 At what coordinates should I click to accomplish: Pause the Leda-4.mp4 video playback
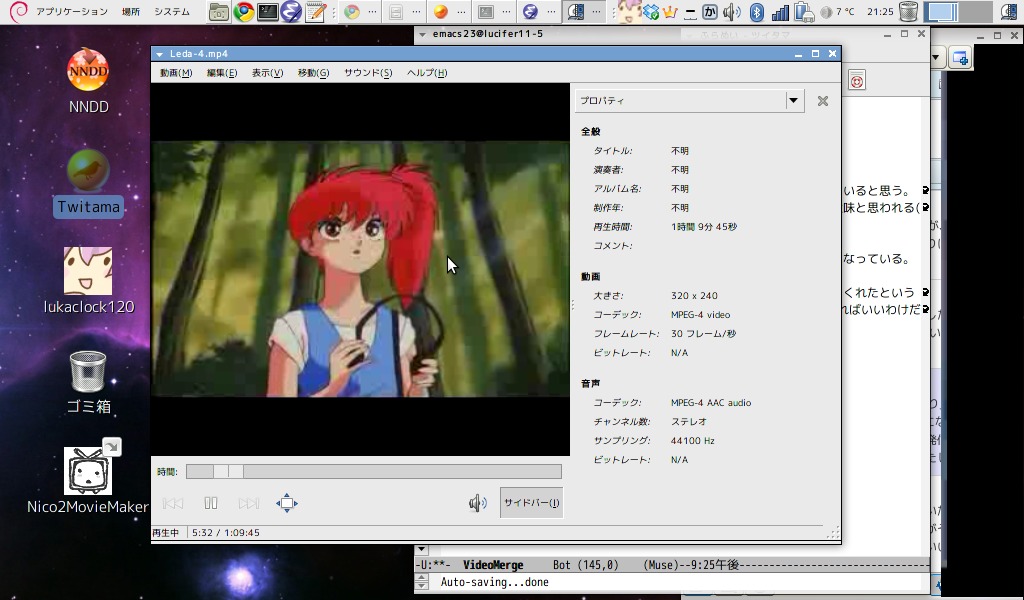[x=210, y=503]
